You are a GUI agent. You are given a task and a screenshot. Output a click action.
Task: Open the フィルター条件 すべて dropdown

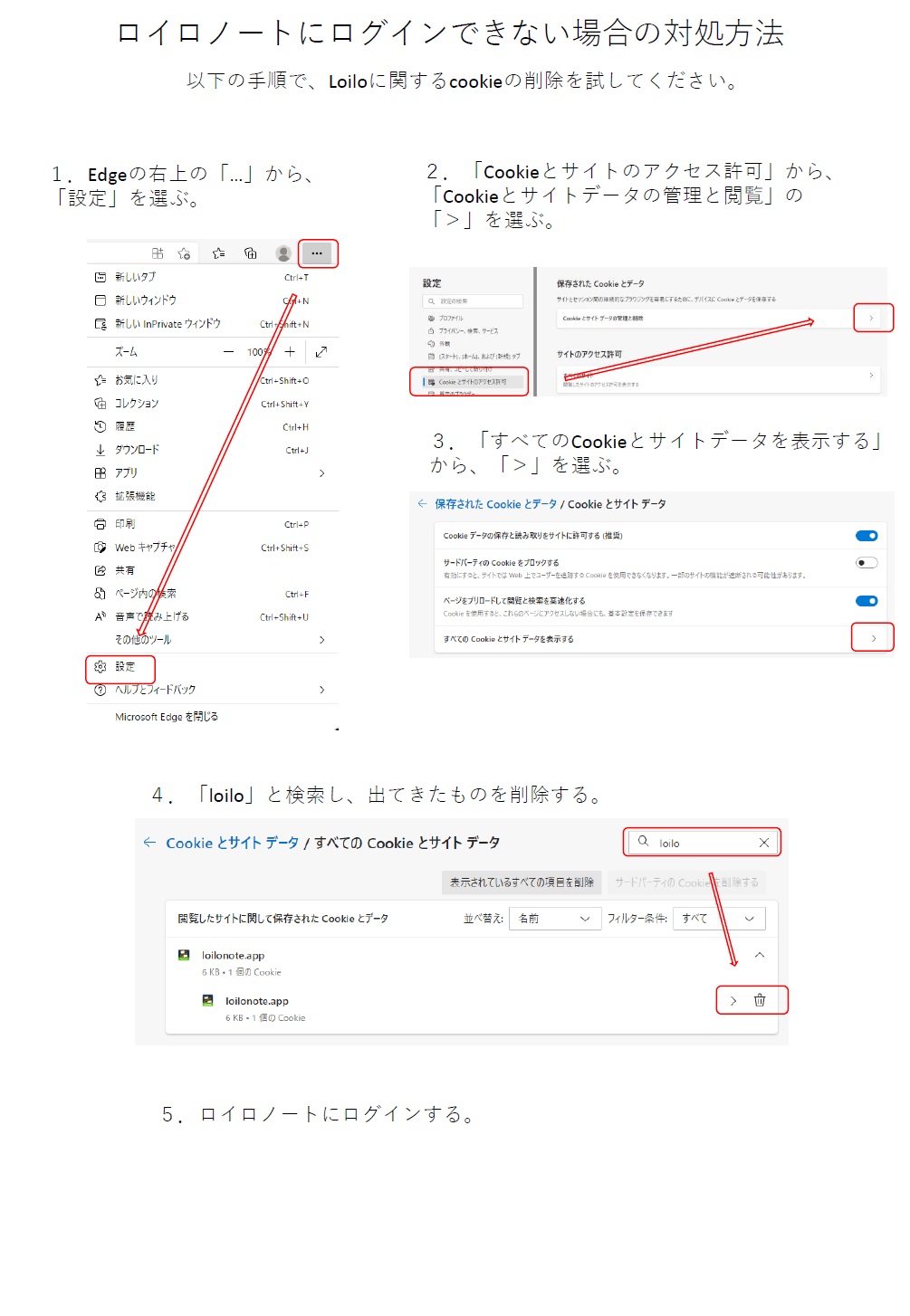[x=720, y=919]
